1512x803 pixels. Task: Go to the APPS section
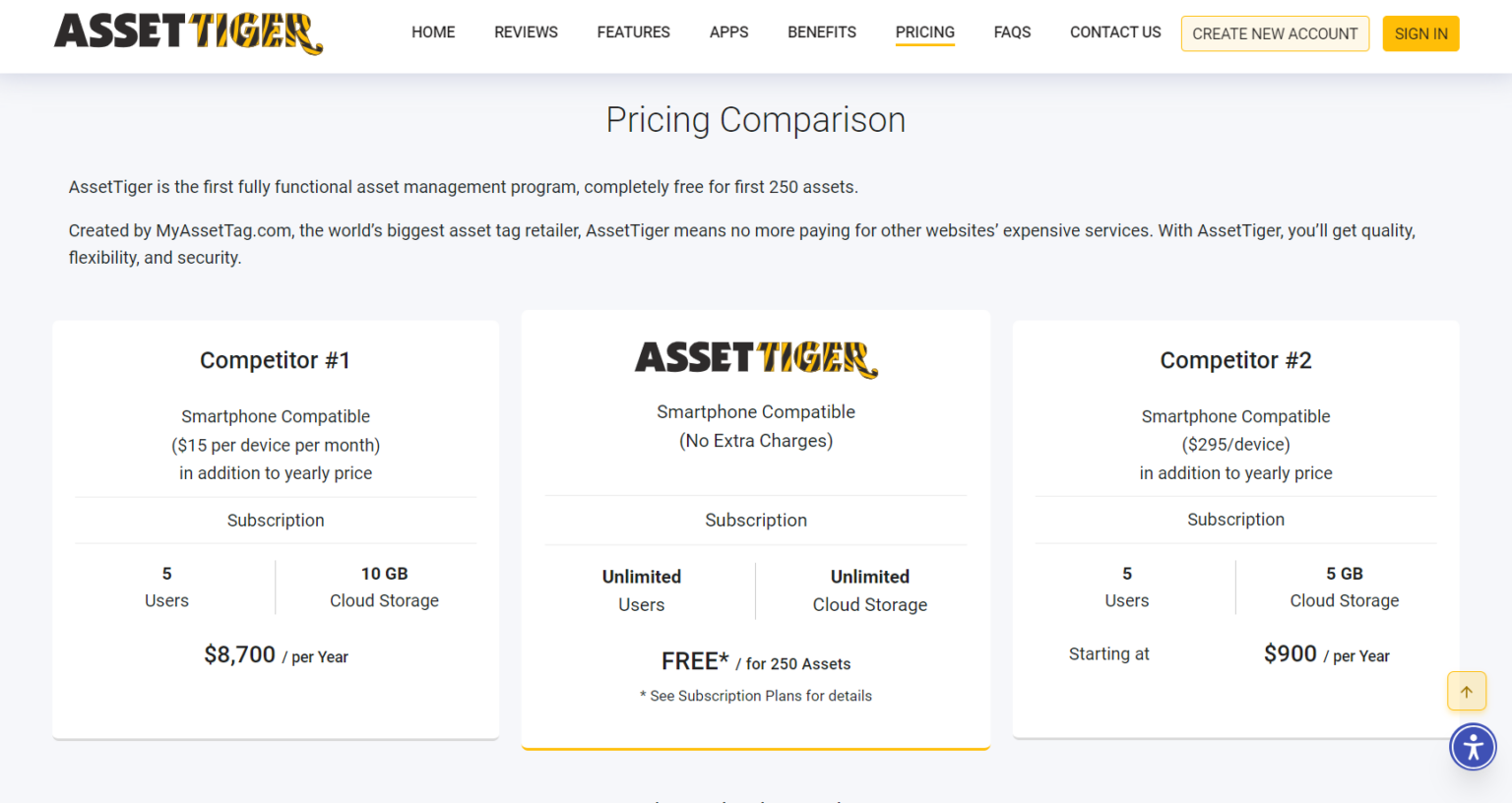(728, 31)
